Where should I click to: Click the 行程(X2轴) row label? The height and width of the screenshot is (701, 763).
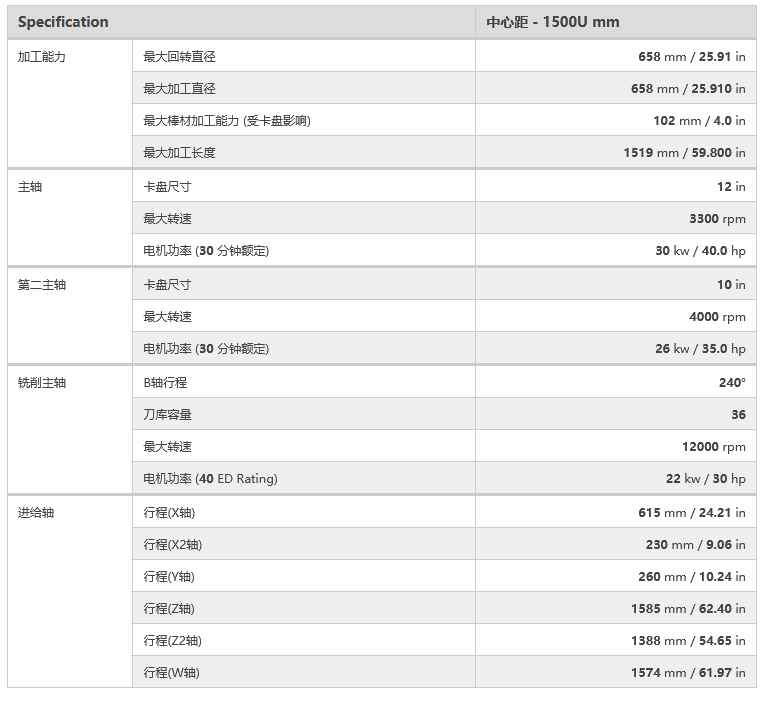click(172, 545)
